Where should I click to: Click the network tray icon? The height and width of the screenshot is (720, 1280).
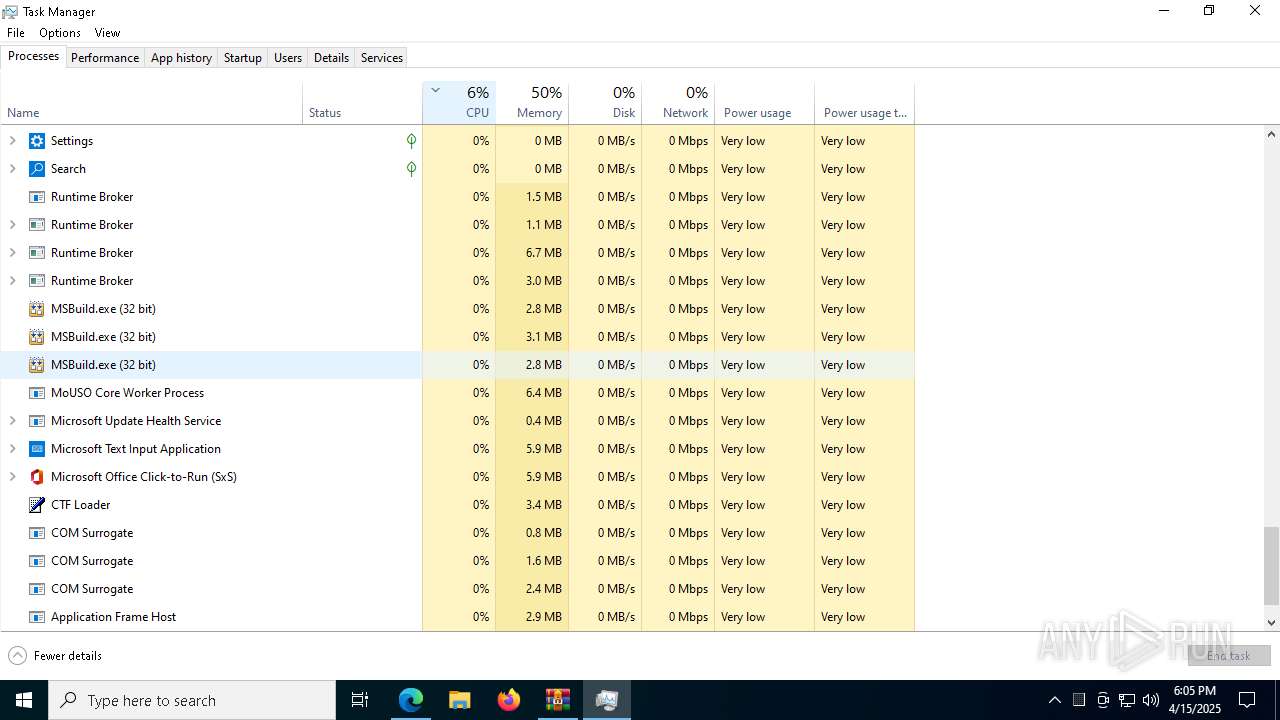click(x=1127, y=700)
